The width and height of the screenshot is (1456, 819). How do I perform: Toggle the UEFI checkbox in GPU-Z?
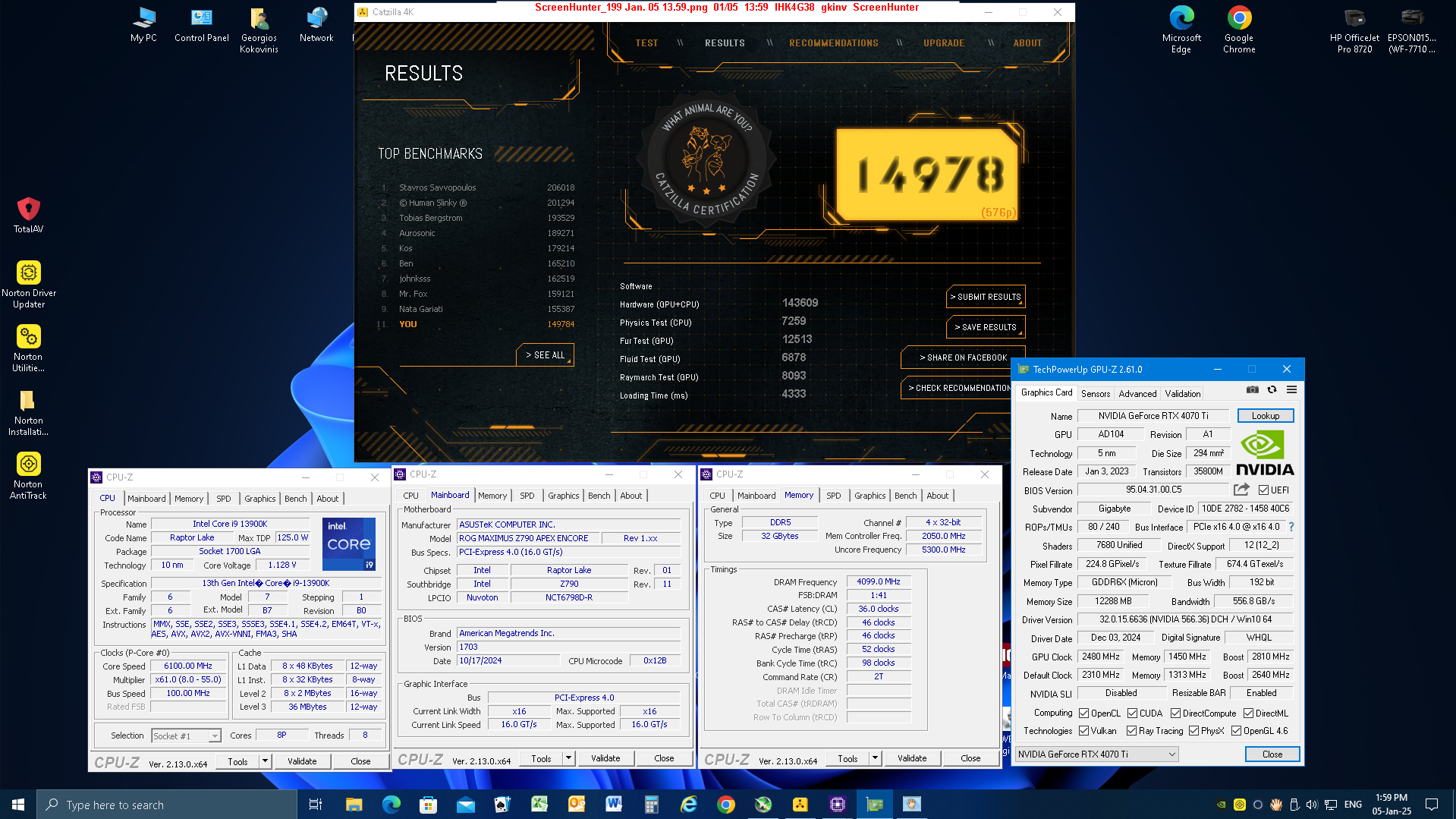[x=1263, y=490]
